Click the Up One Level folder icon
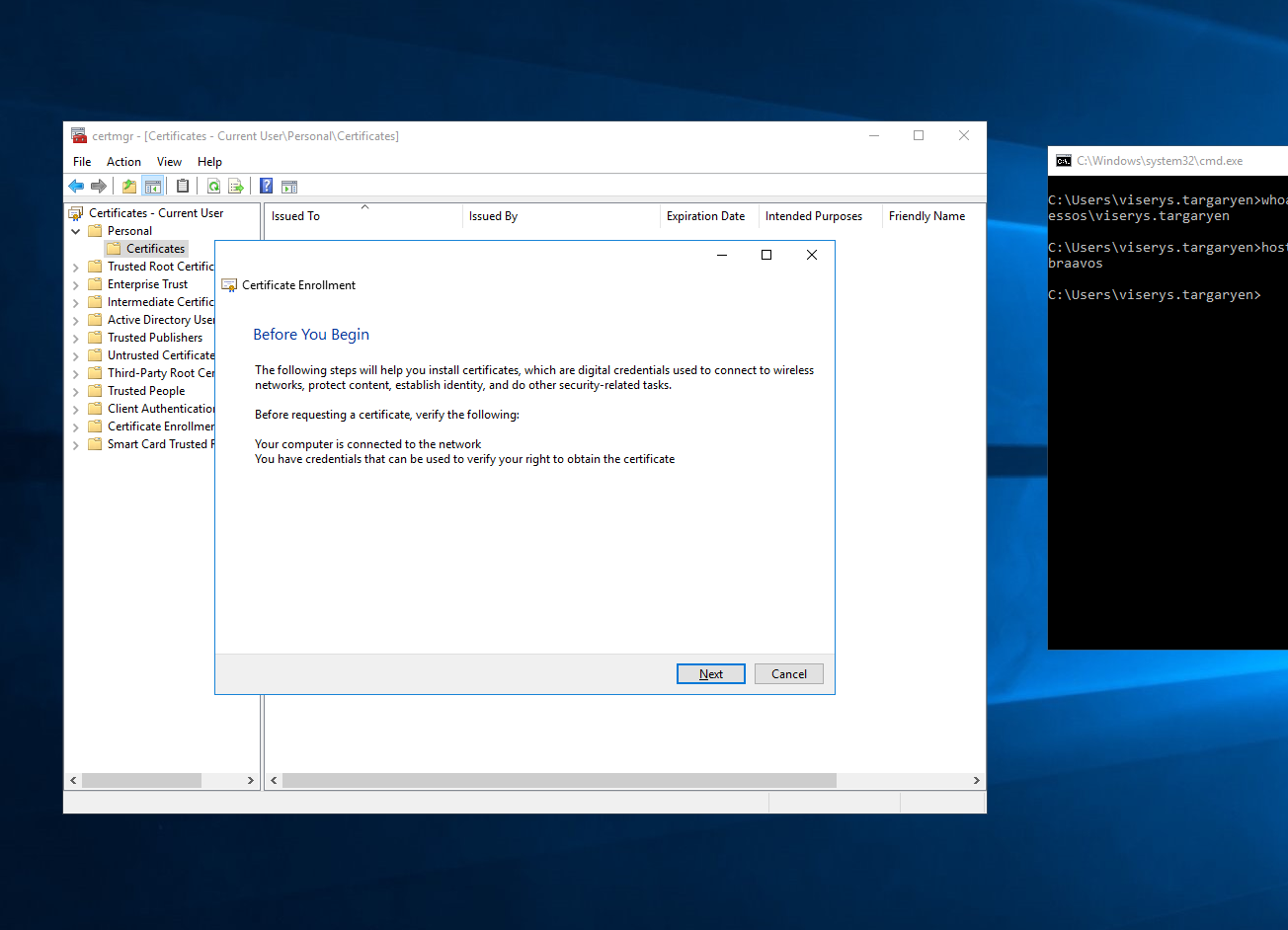The image size is (1288, 930). click(x=129, y=186)
